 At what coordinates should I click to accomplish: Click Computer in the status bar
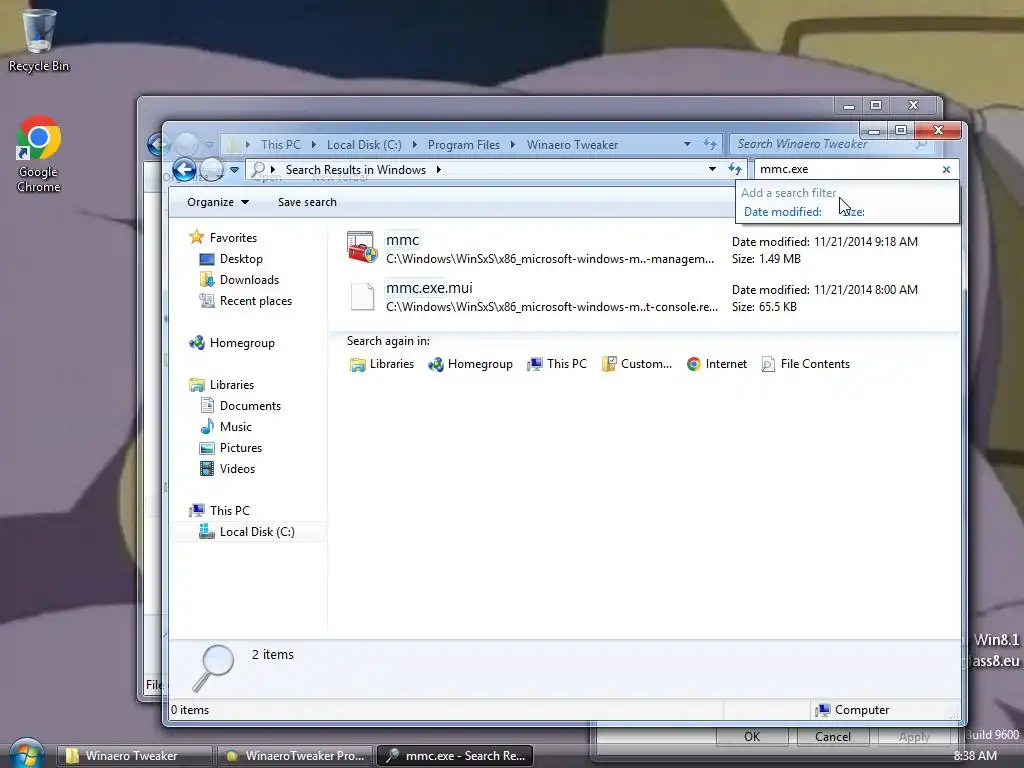tap(853, 710)
